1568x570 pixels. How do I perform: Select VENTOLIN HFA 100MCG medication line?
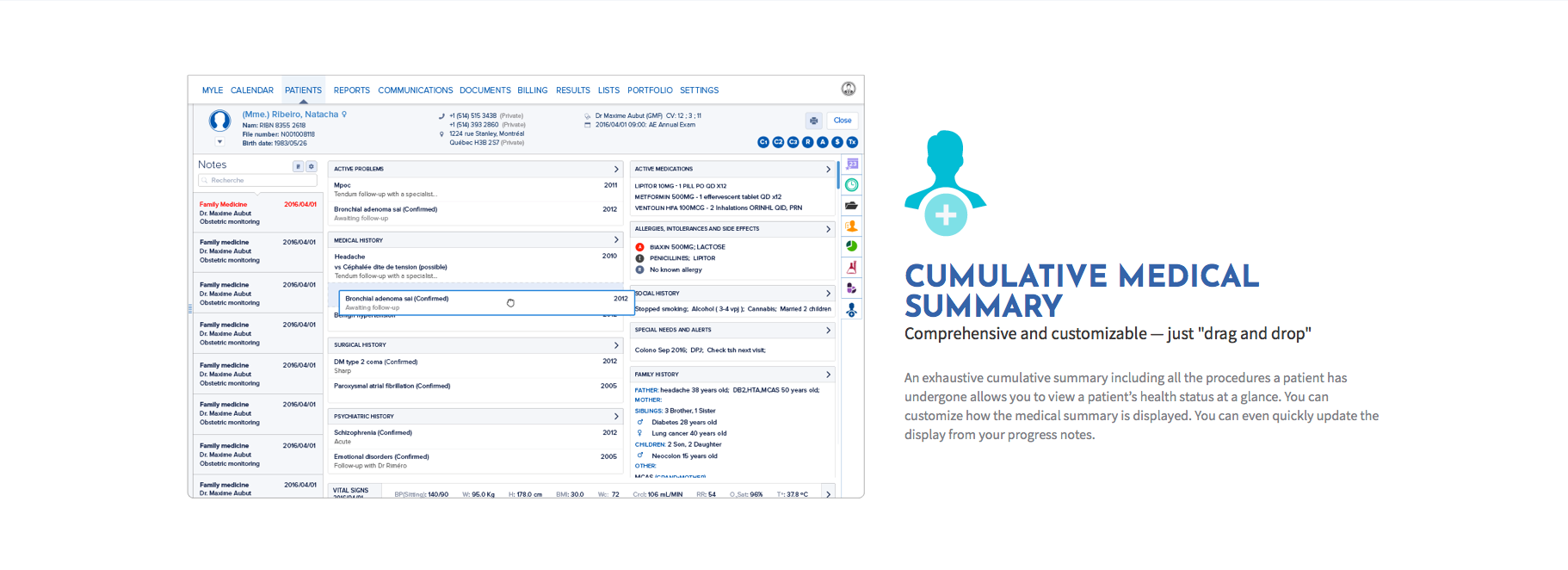click(719, 208)
